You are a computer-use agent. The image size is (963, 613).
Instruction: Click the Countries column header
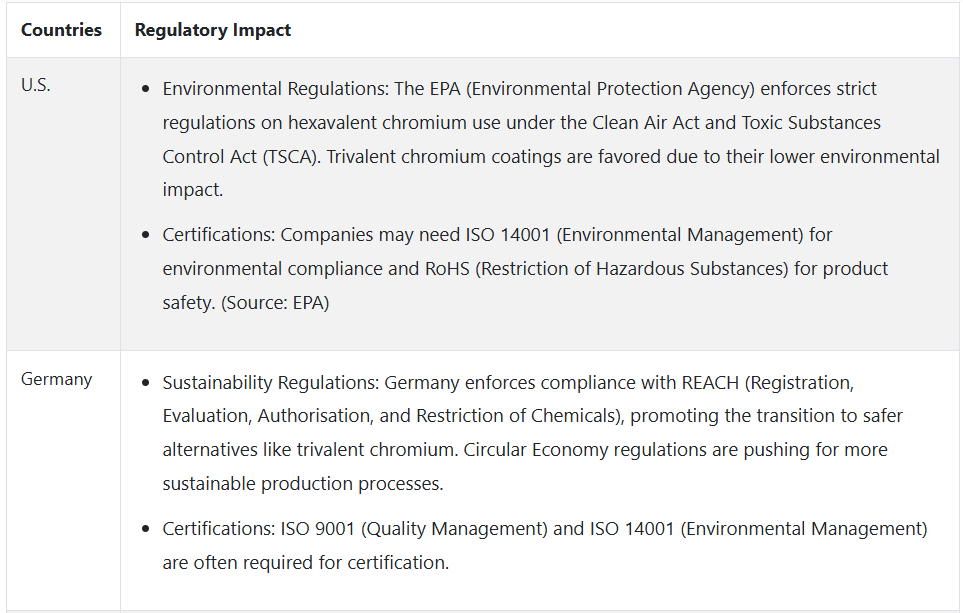[61, 30]
